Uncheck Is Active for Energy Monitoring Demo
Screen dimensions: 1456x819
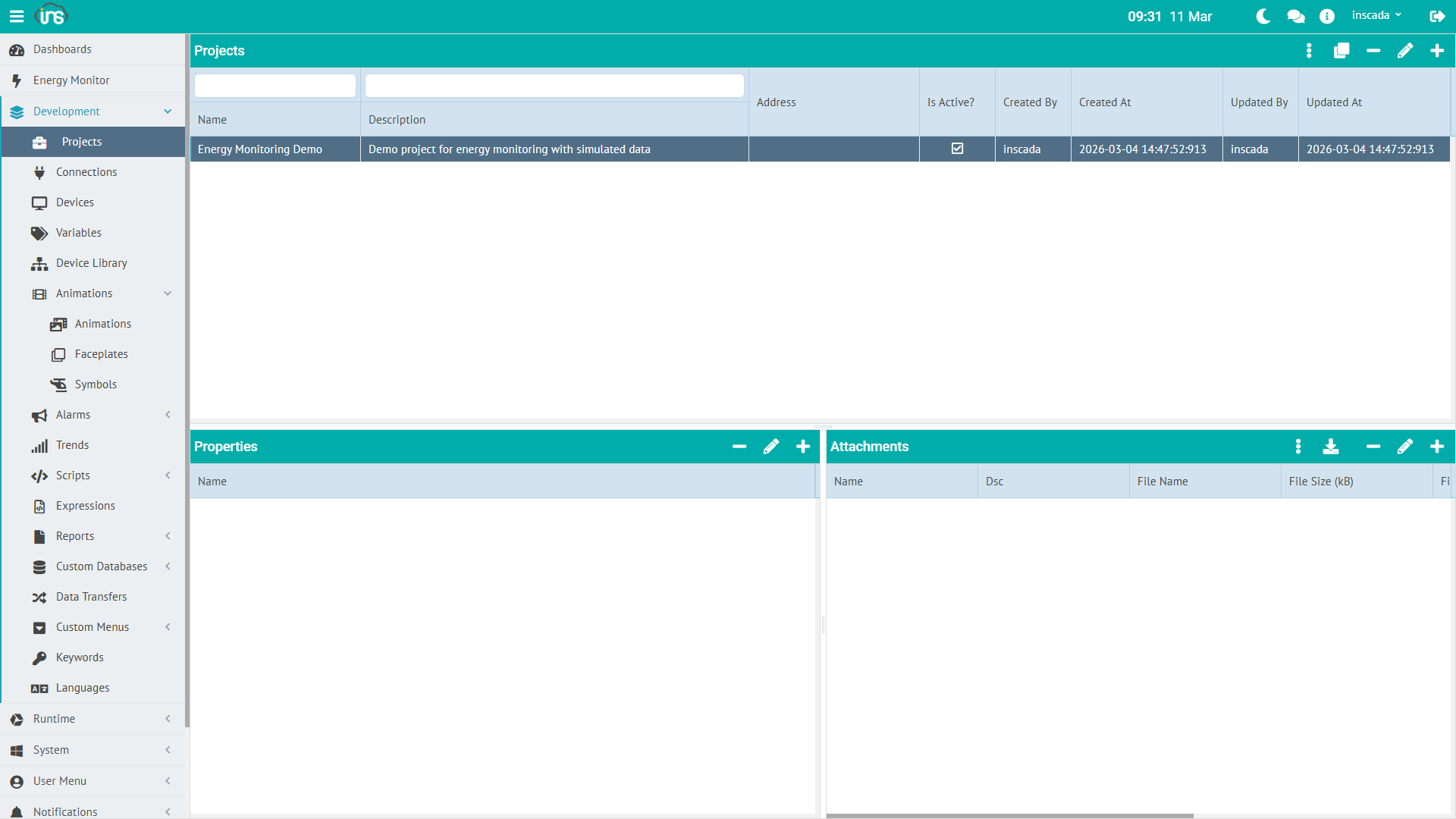point(957,149)
